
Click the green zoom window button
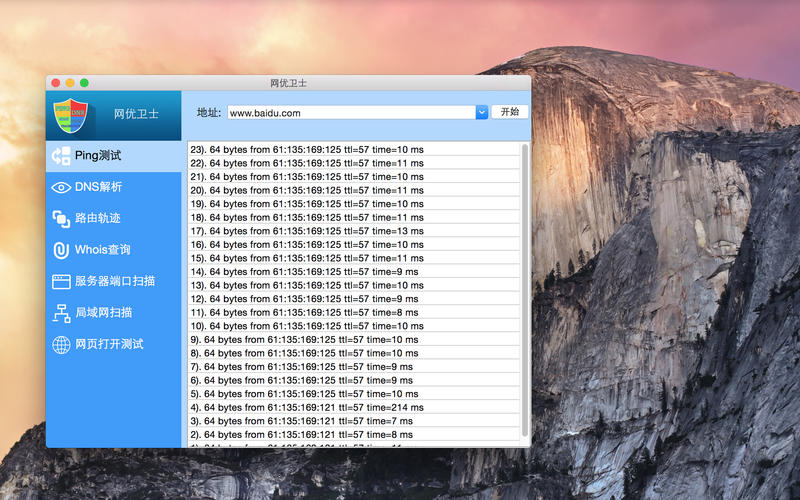(85, 83)
